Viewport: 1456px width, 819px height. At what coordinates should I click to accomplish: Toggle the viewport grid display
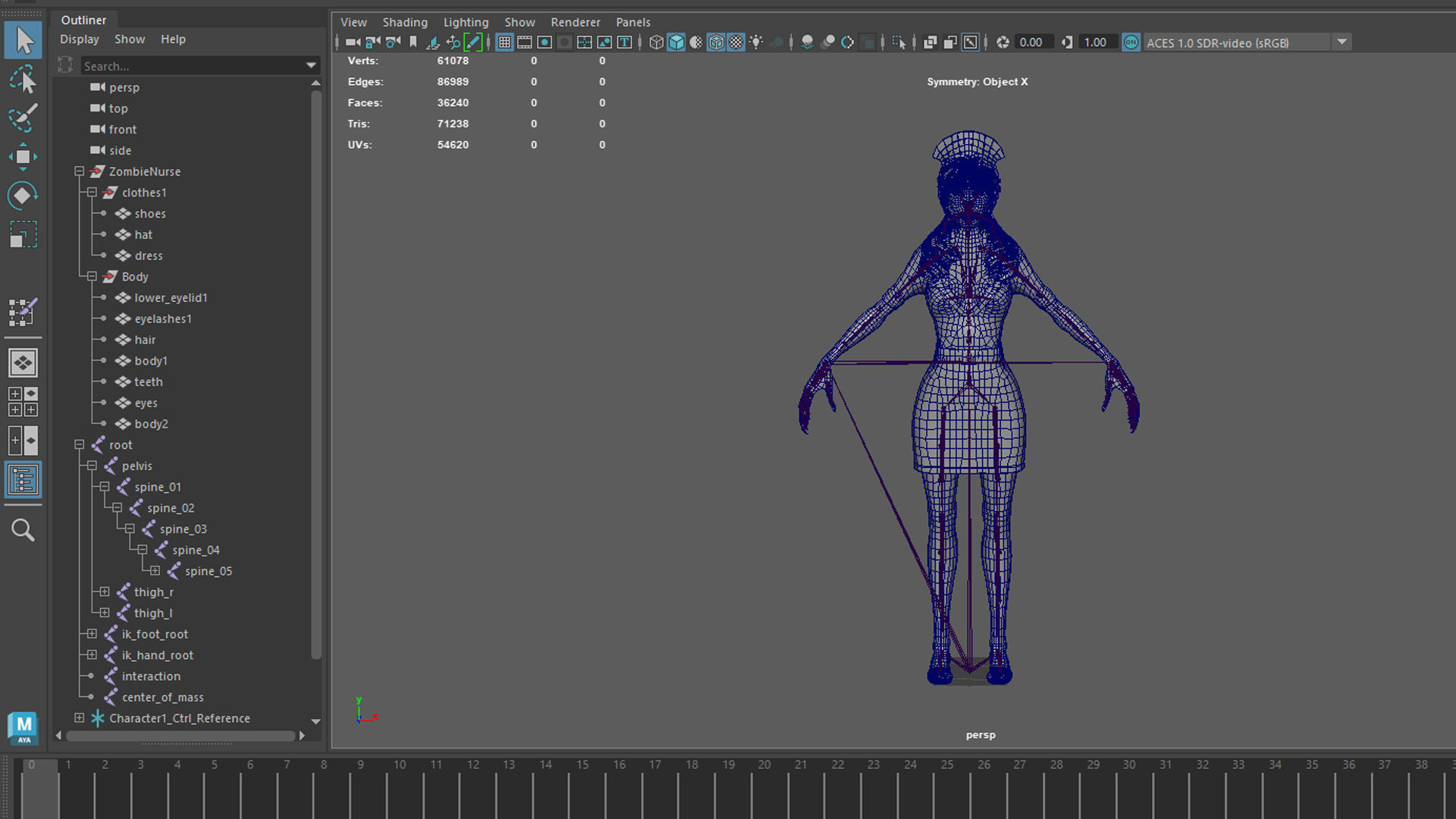coord(504,42)
